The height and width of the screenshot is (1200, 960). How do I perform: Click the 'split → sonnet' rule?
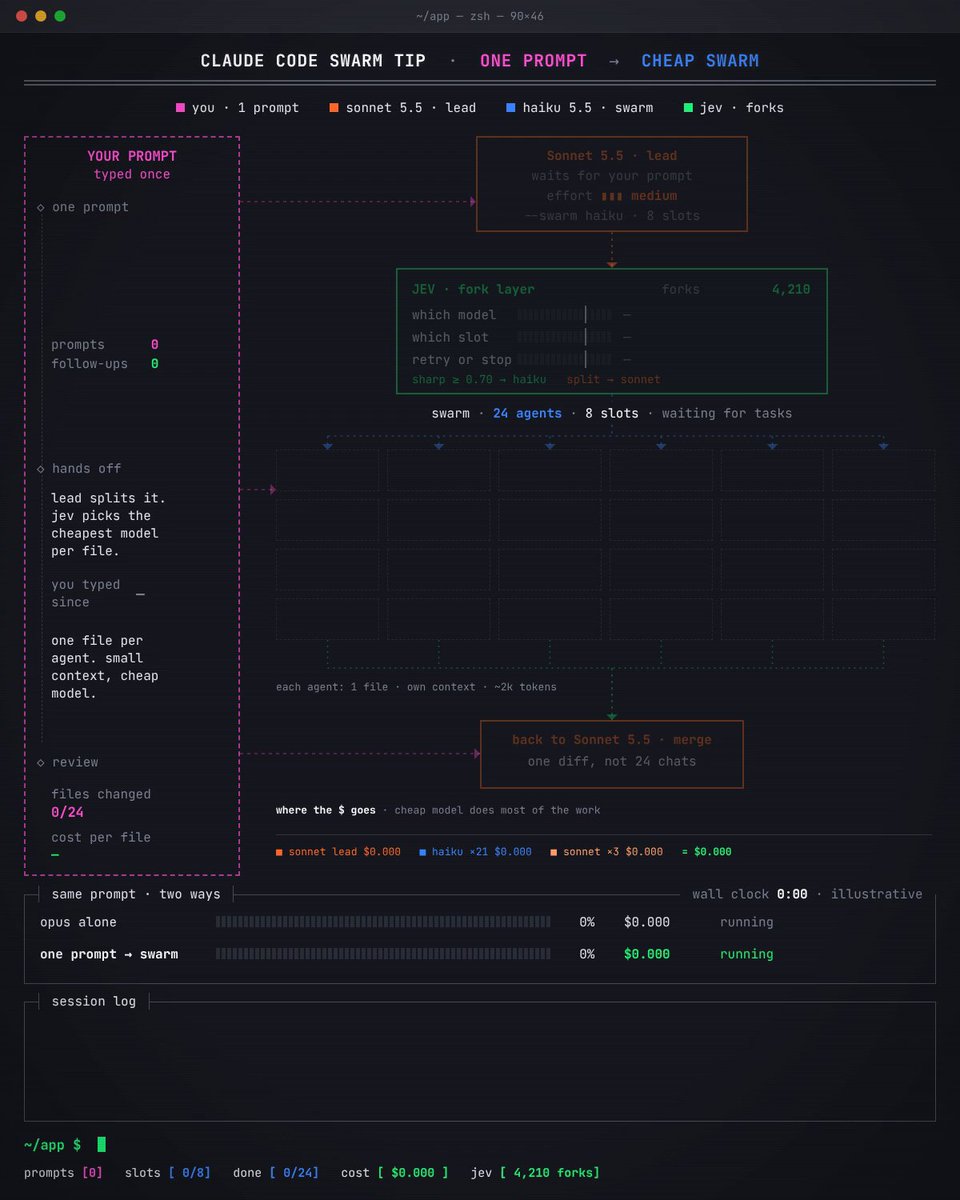[613, 380]
